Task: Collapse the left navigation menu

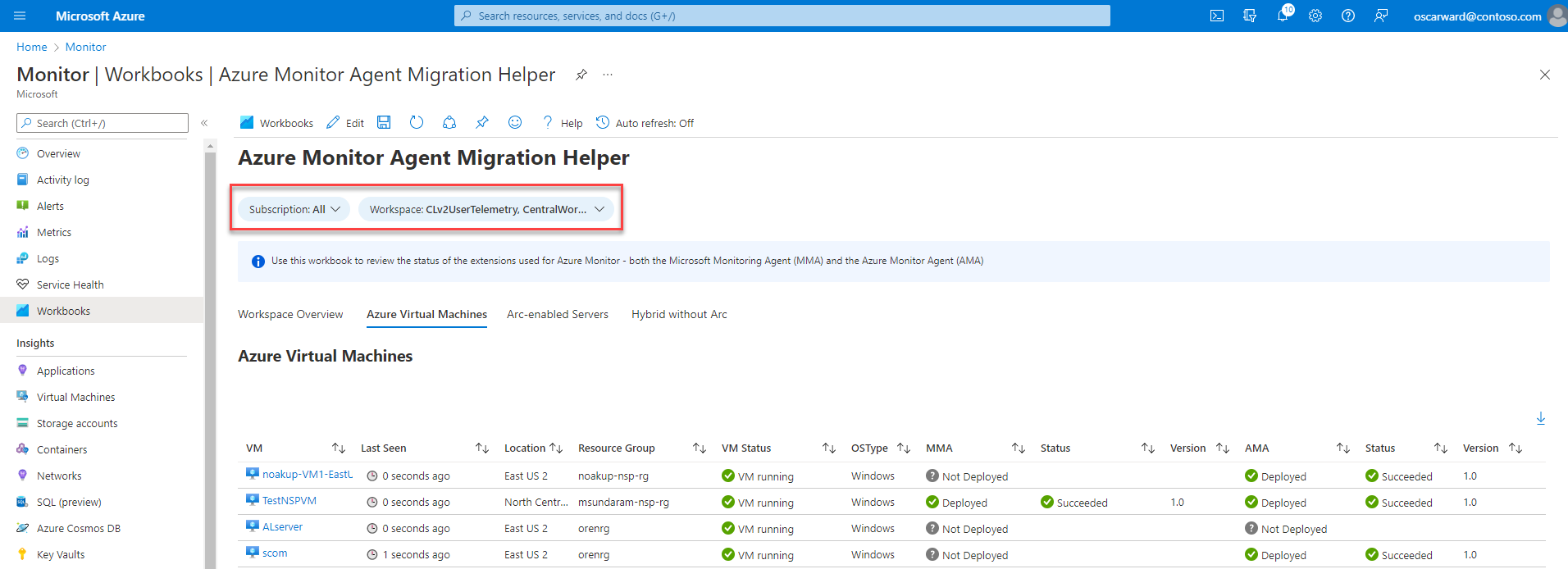Action: pos(204,123)
